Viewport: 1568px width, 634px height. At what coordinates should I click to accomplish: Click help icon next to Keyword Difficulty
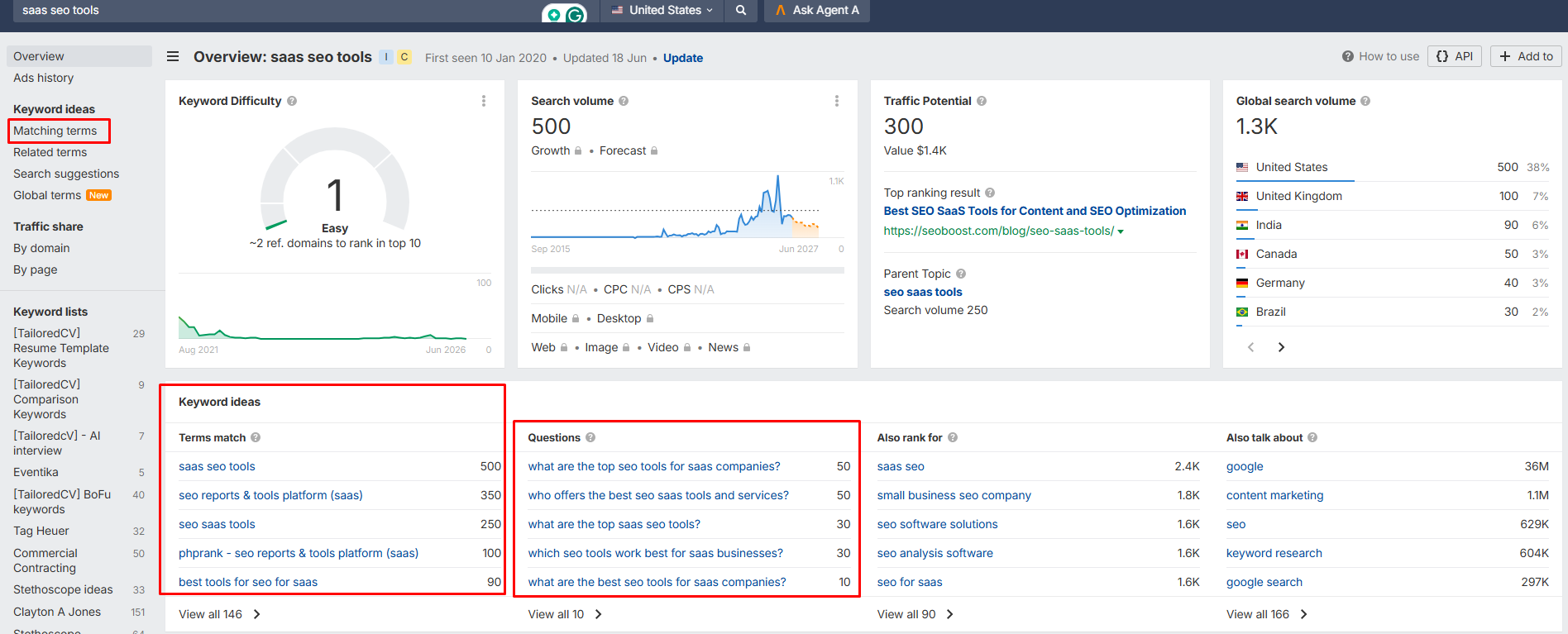pyautogui.click(x=292, y=101)
